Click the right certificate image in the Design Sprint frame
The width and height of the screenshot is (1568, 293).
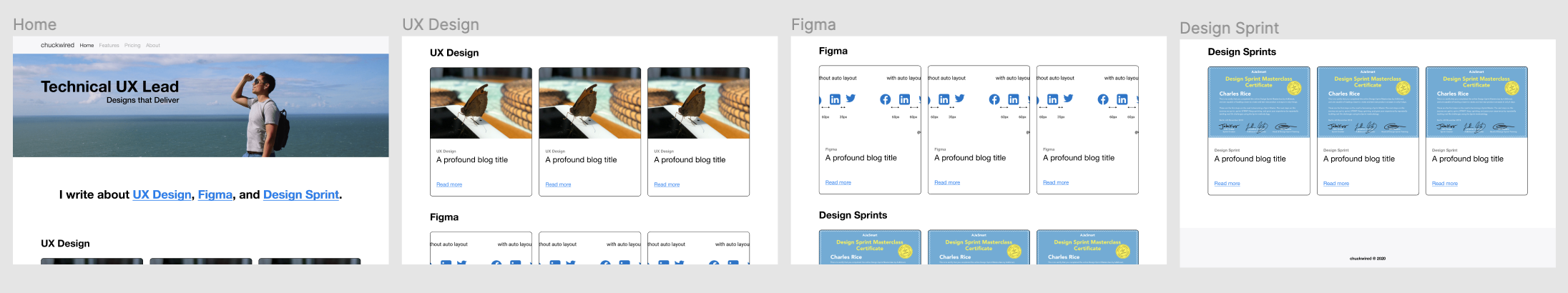click(1476, 102)
